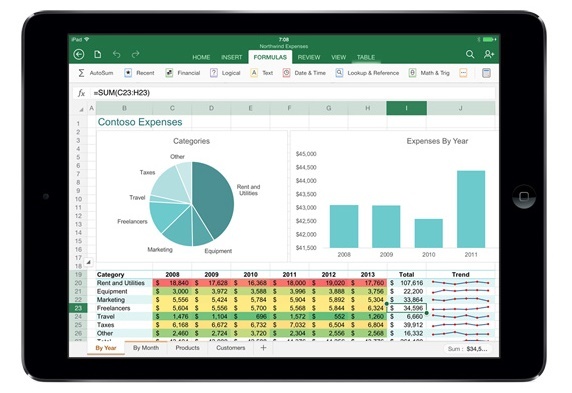572x393 pixels.
Task: Select the 2011 bar in chart
Action: click(x=471, y=209)
